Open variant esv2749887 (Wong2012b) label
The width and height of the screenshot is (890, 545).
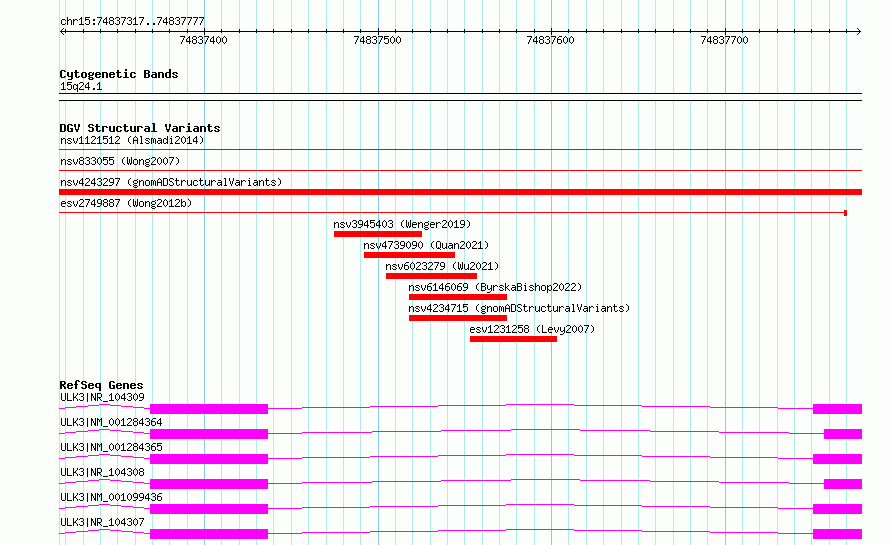126,203
